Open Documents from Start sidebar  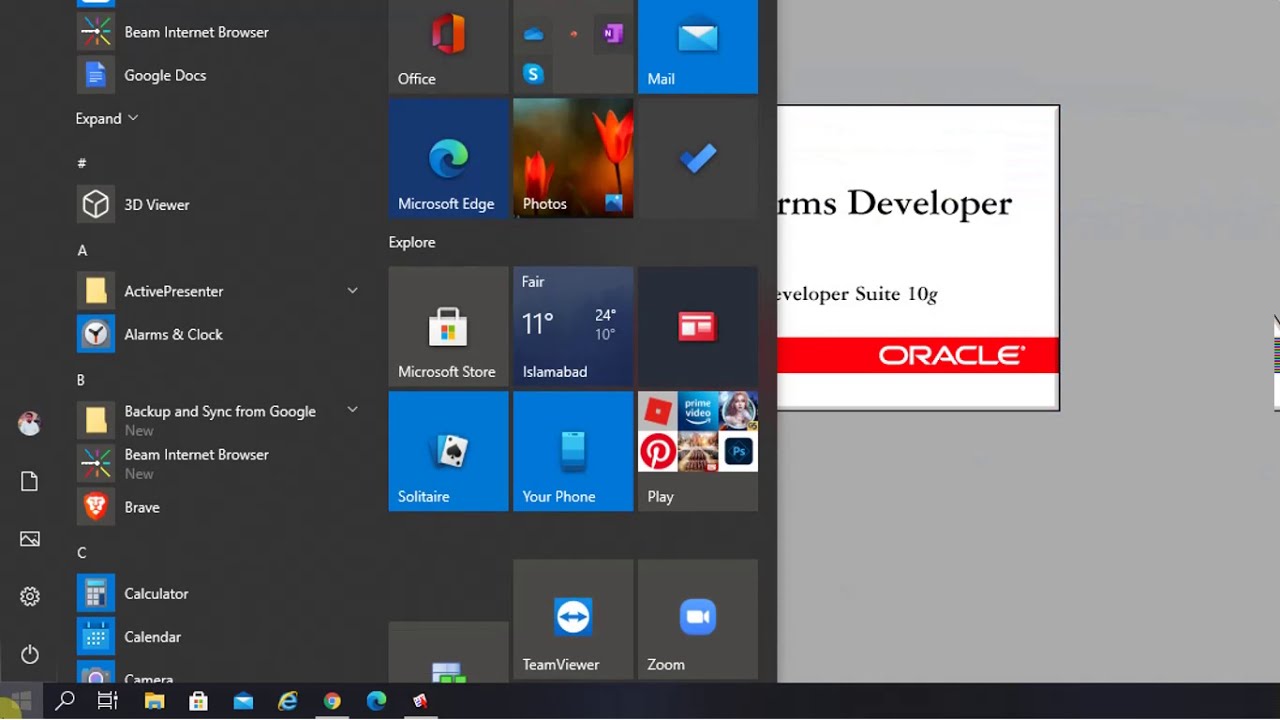[29, 481]
